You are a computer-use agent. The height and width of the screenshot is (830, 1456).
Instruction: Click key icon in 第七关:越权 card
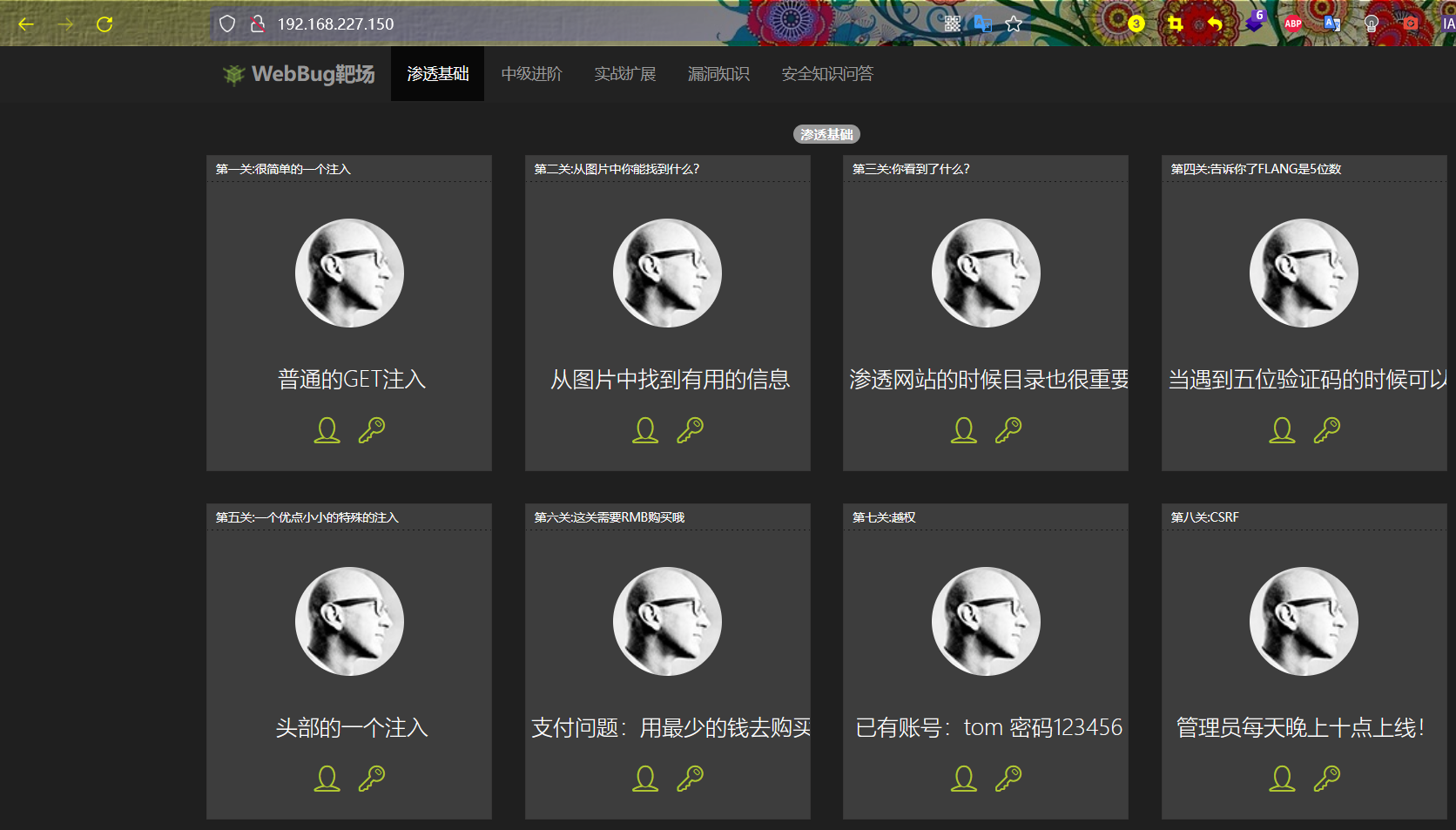1008,779
